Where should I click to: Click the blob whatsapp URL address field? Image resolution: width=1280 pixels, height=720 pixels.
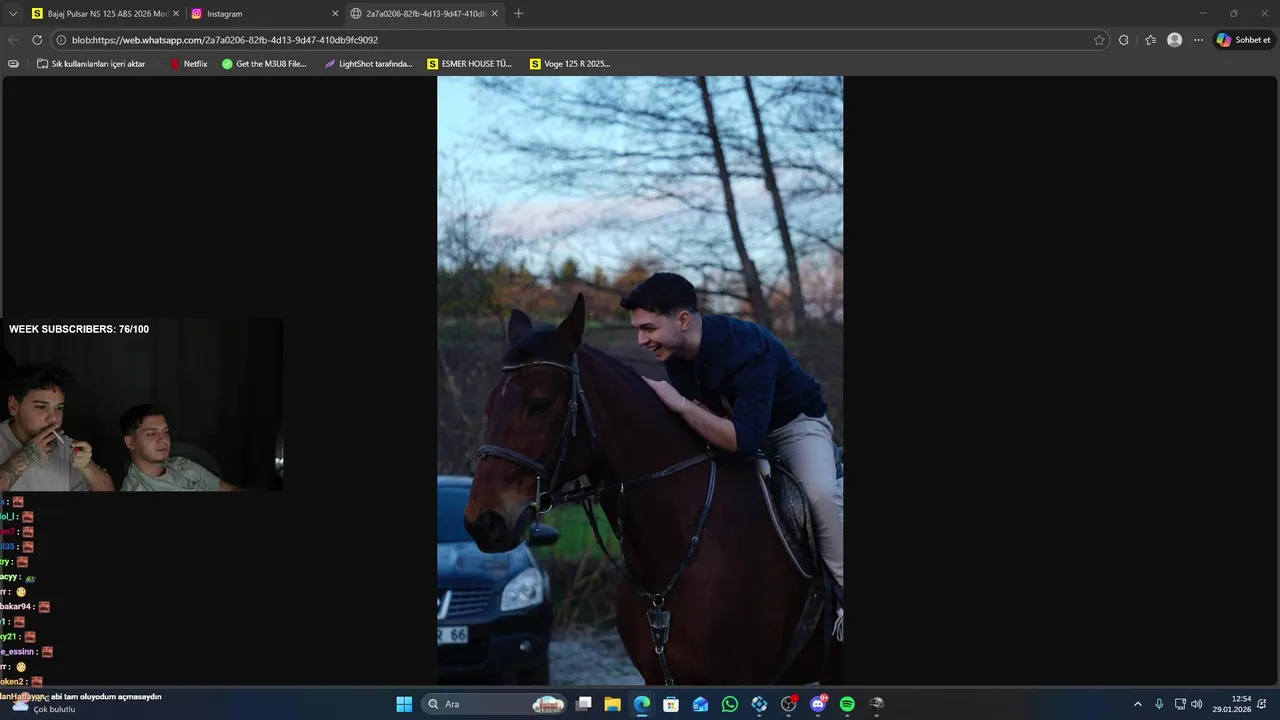coord(580,40)
